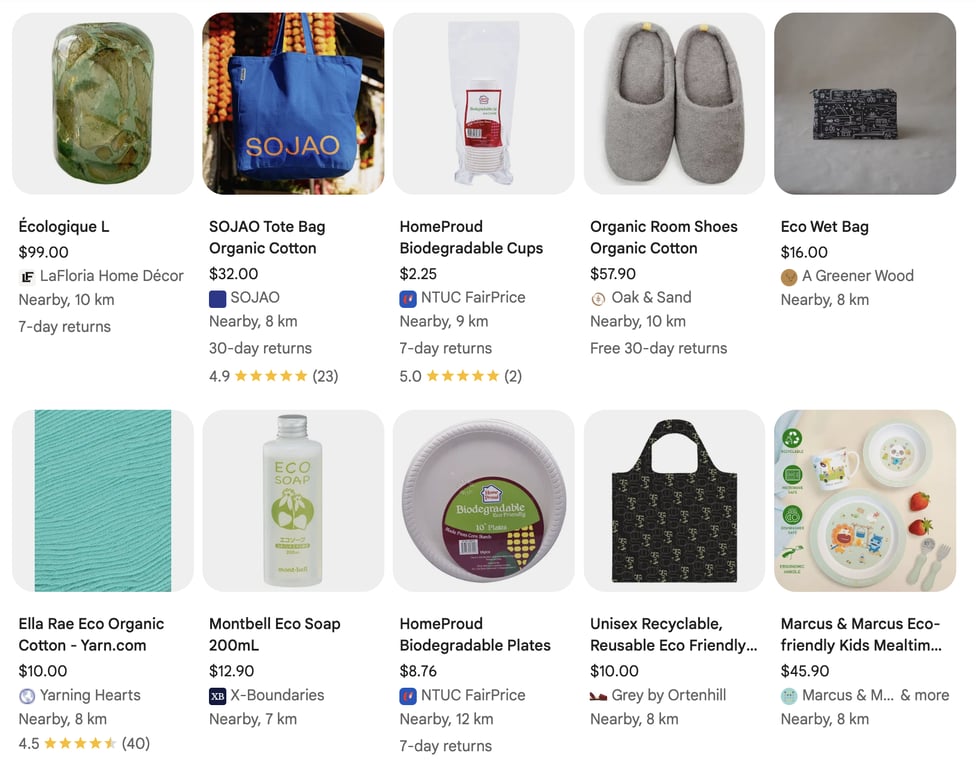This screenshot has height=768, width=976.
Task: Click the Oak & Sand seller icon
Action: click(x=598, y=297)
